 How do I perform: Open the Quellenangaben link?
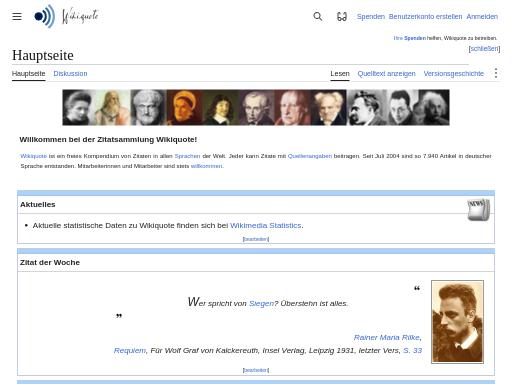tap(310, 156)
